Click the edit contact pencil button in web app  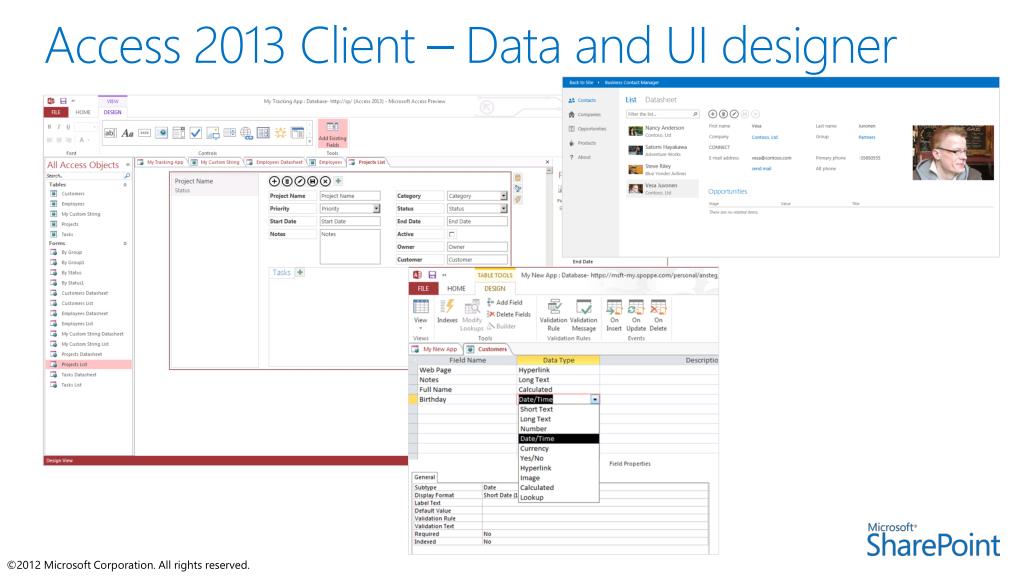click(x=734, y=114)
